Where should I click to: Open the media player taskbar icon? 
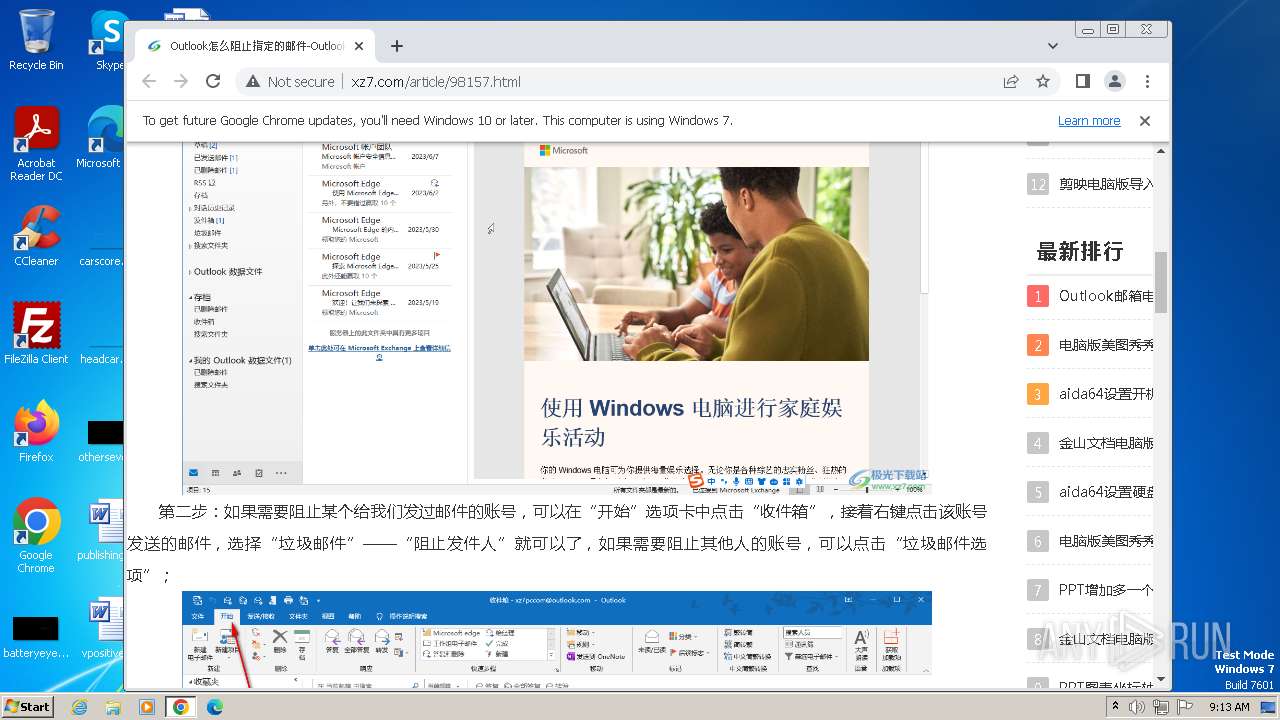pos(147,707)
